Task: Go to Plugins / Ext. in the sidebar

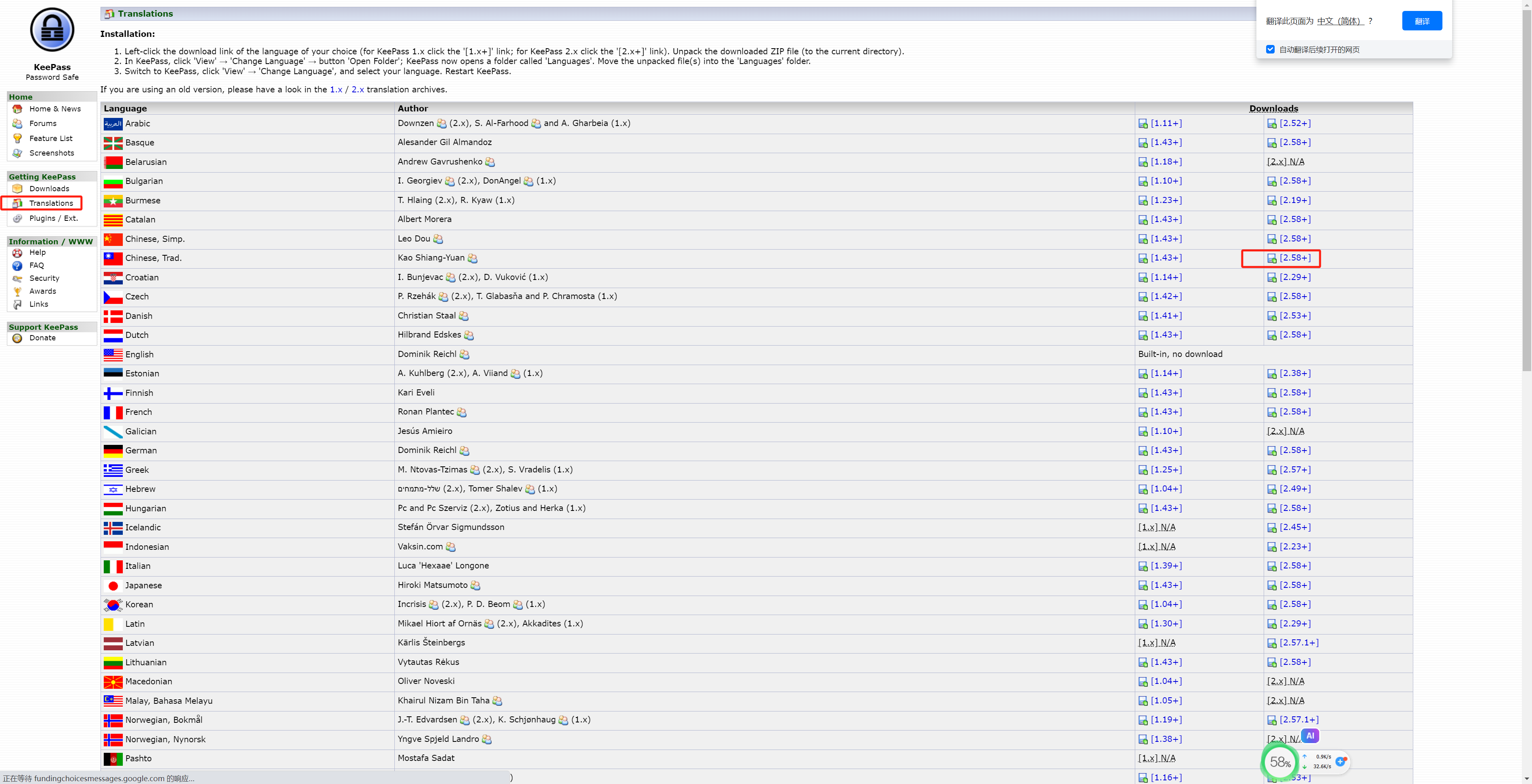Action: [53, 218]
